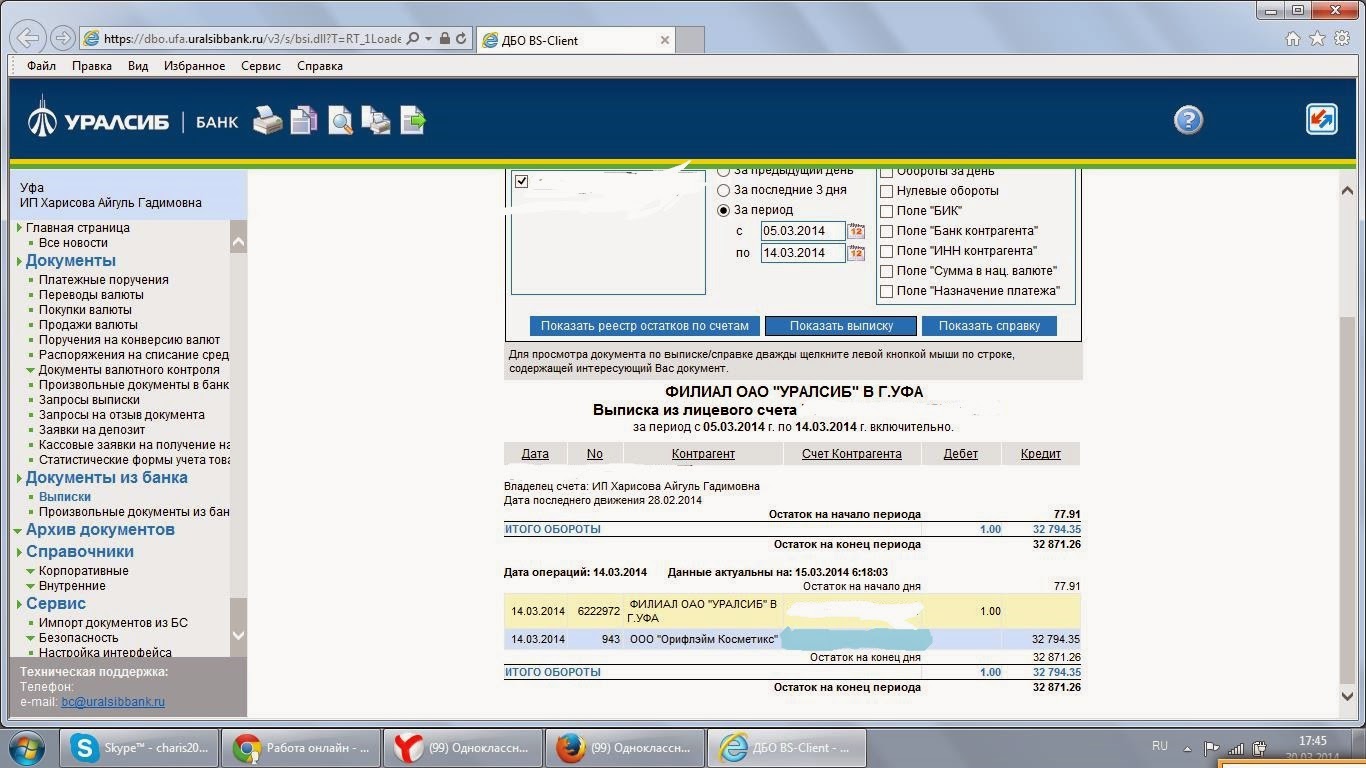Screen dimensions: 1366x768
Task: Expand the Сервис section
Action: [x=19, y=604]
